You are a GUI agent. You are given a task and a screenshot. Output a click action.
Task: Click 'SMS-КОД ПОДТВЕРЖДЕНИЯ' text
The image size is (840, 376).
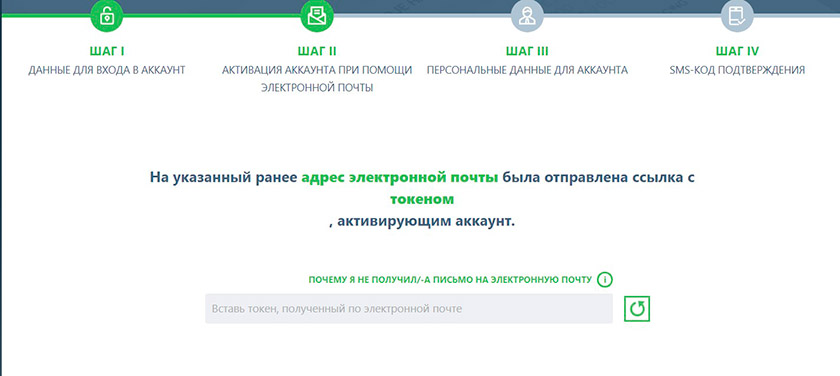pyautogui.click(x=737, y=70)
